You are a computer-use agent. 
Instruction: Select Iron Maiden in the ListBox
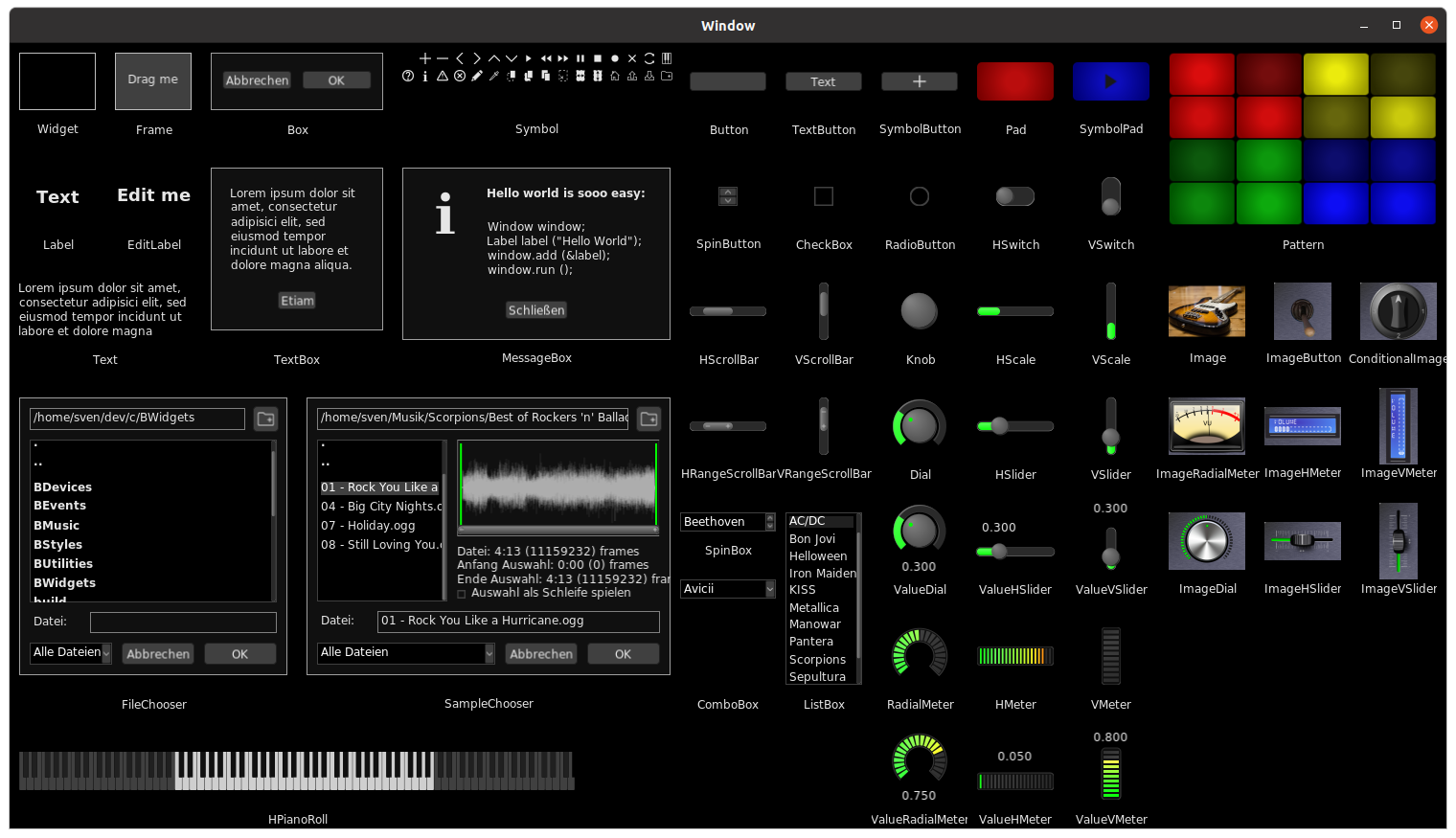[x=821, y=574]
